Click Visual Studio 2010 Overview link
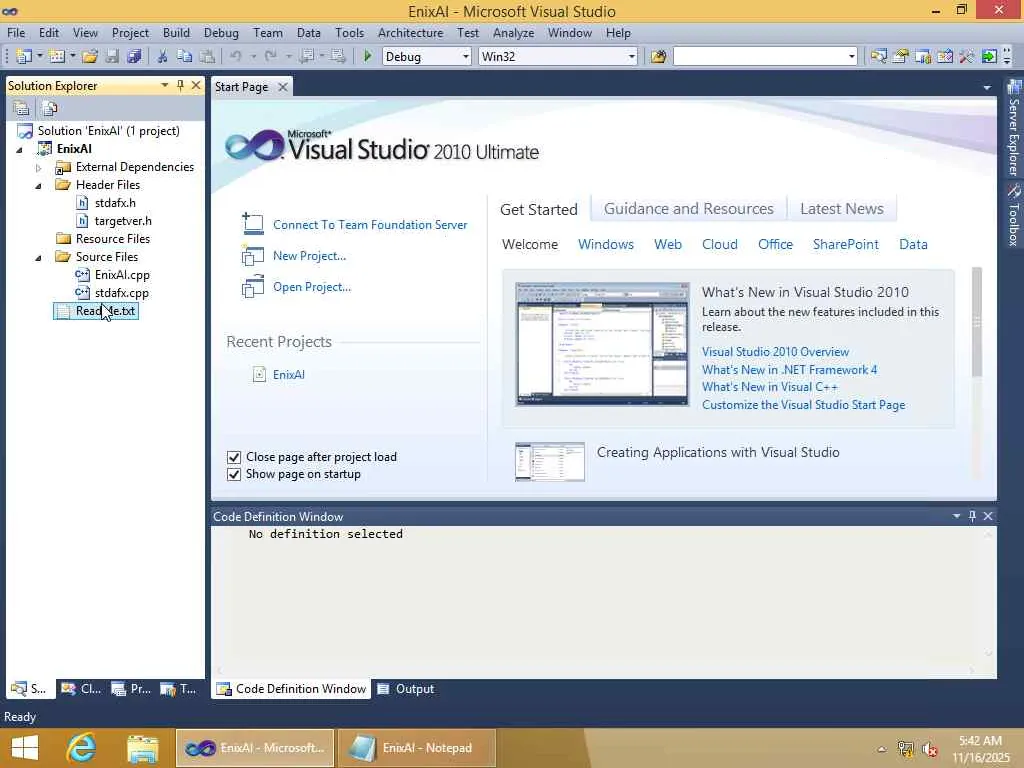This screenshot has width=1024, height=768. click(x=775, y=352)
